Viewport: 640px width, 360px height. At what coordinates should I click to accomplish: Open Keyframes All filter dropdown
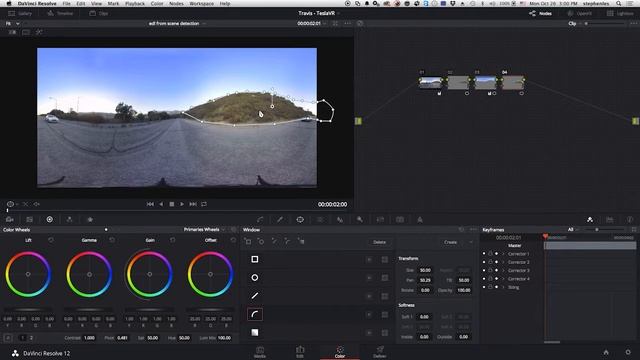[573, 229]
